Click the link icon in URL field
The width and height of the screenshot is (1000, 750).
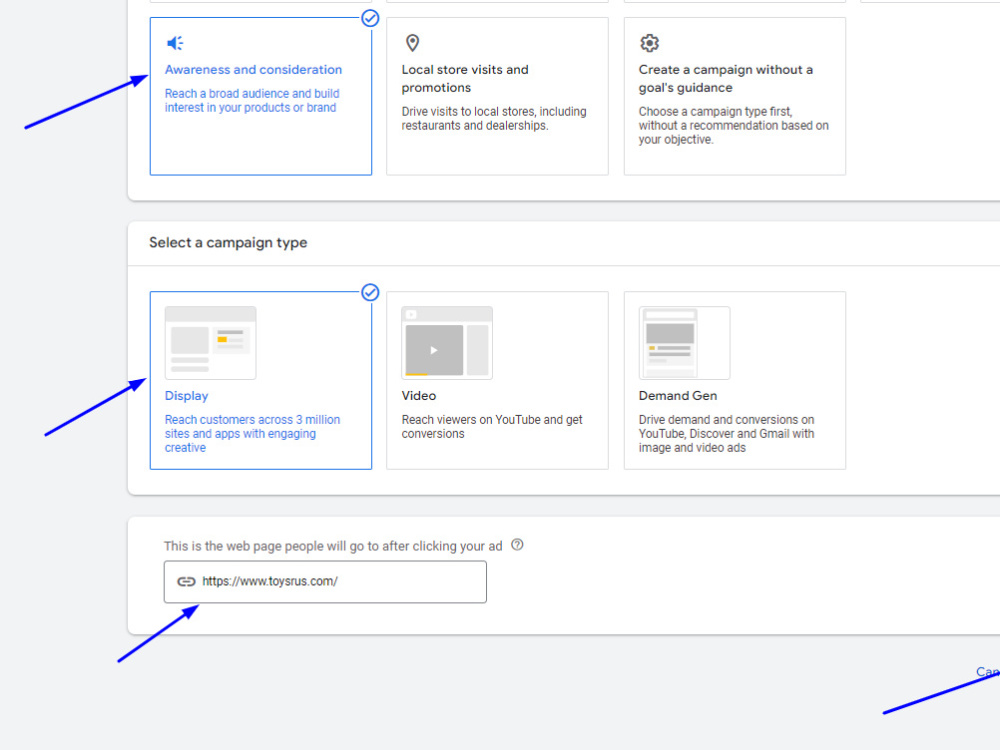click(x=186, y=582)
